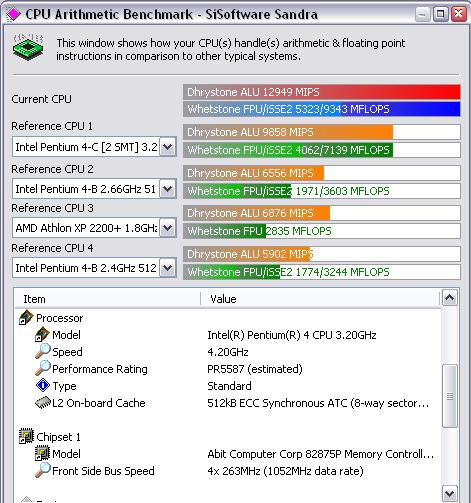Click the blue Type info icon
The width and height of the screenshot is (471, 503).
tap(43, 385)
